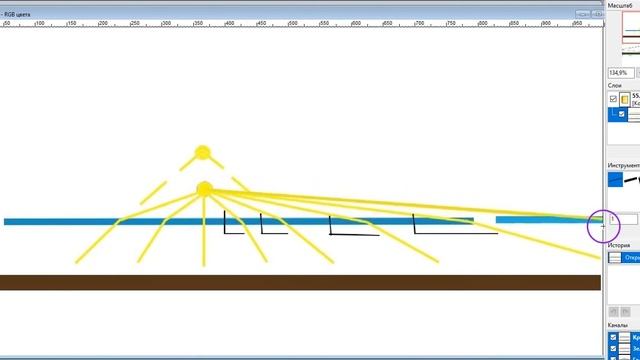Edit the 134,9% zoom field
This screenshot has width=640, height=360.
tap(621, 73)
